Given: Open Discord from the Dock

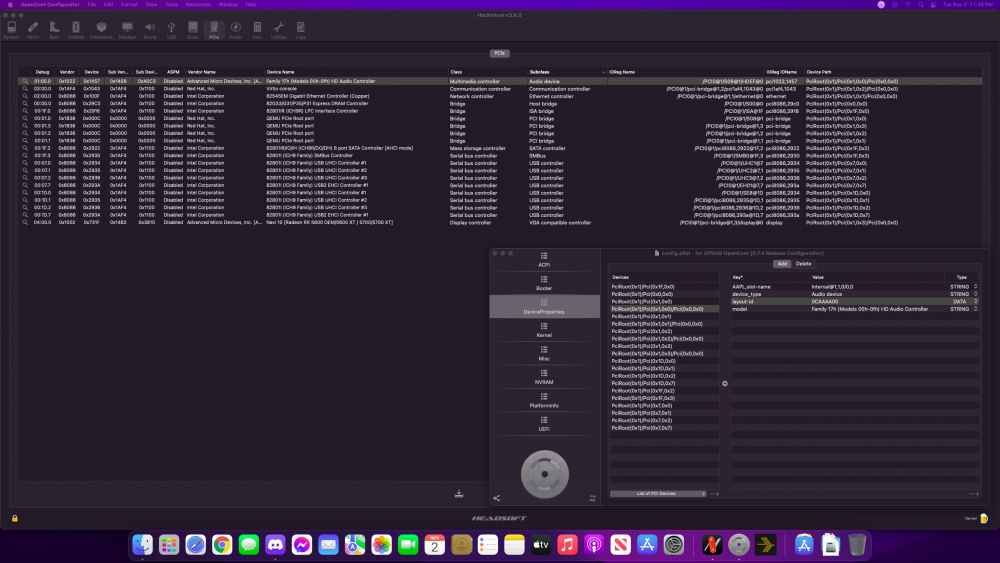Looking at the screenshot, I should 276,545.
